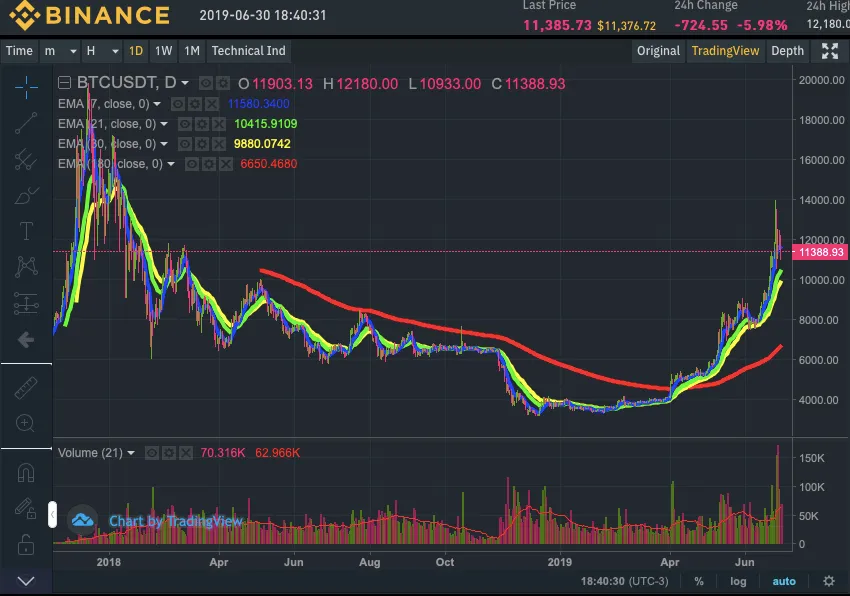Click the 11388.93 price label on axis

pyautogui.click(x=821, y=252)
